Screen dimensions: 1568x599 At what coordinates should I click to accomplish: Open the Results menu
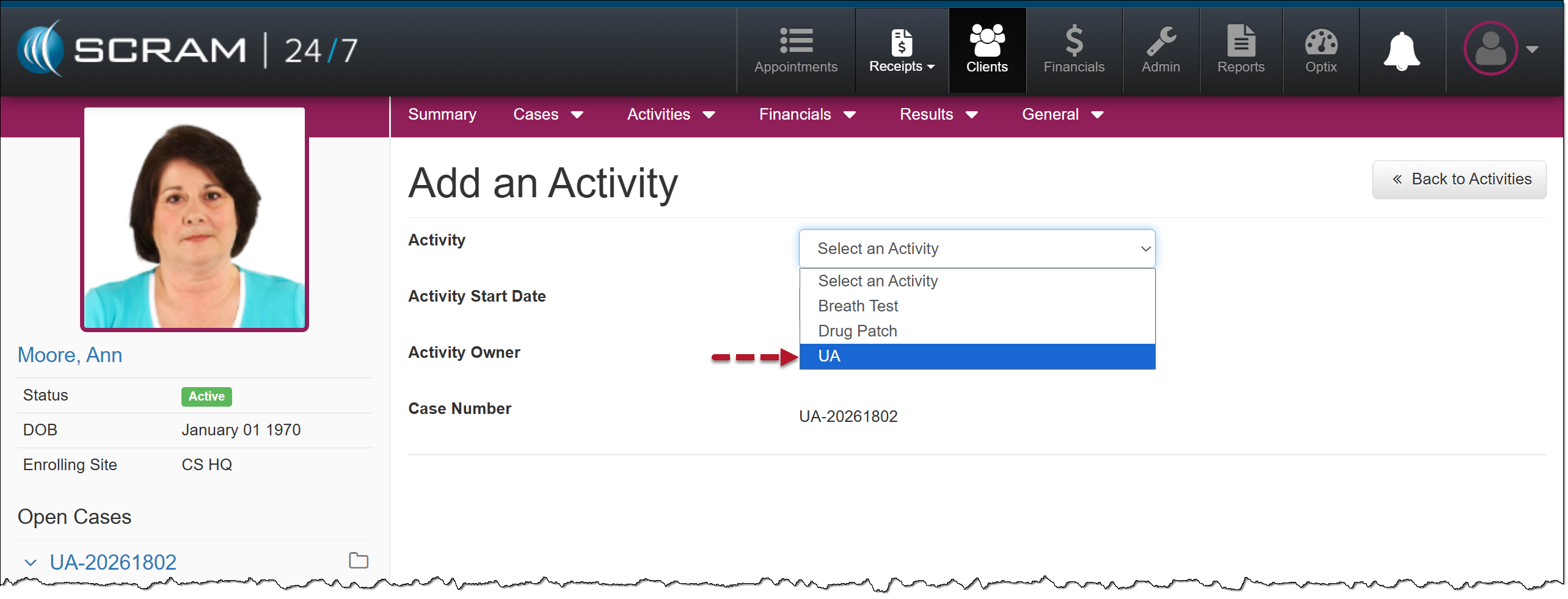pos(938,115)
